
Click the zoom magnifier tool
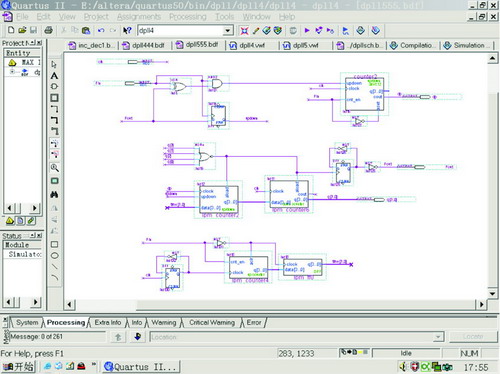coord(55,168)
